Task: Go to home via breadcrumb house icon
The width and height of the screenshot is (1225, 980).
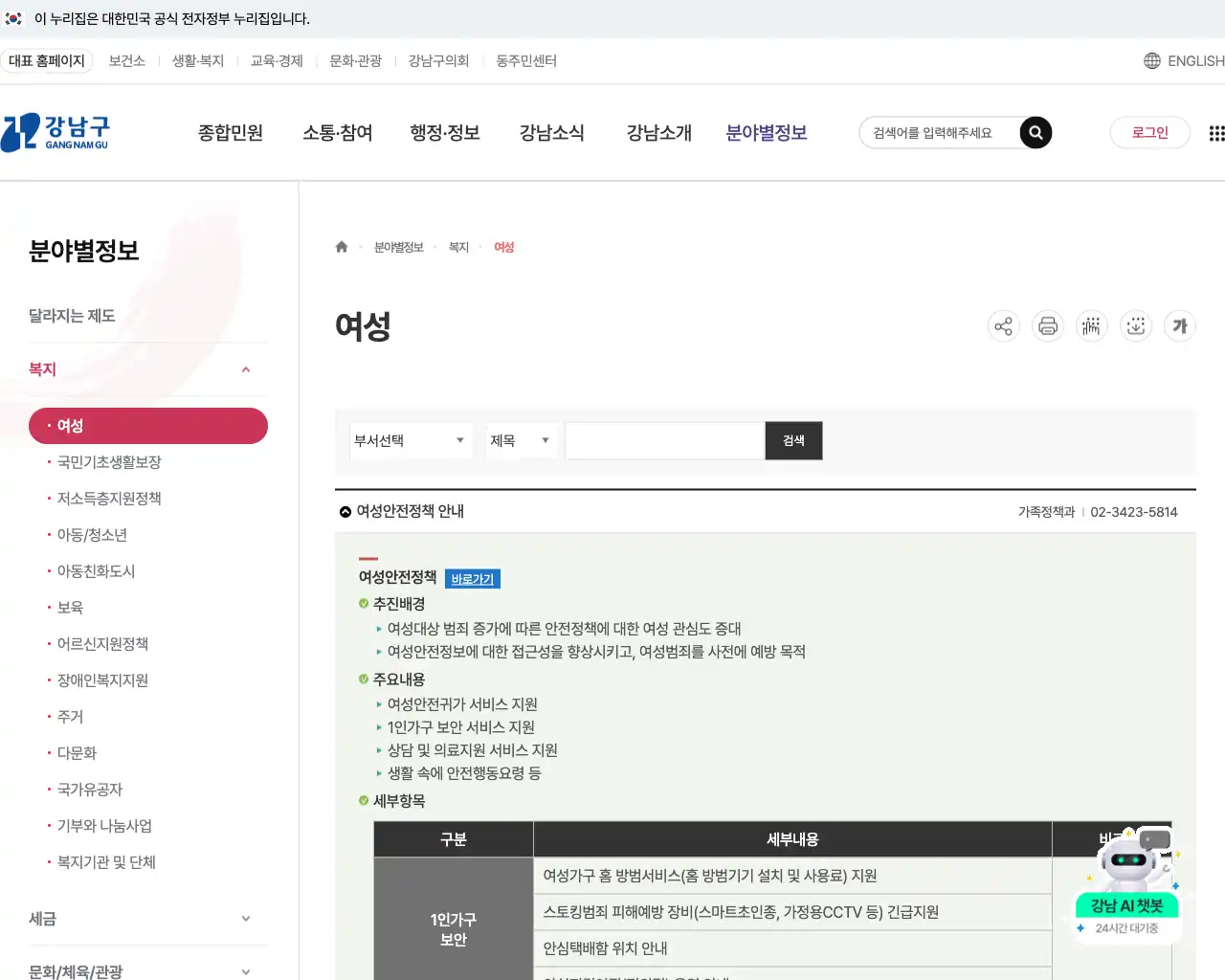Action: 342,247
